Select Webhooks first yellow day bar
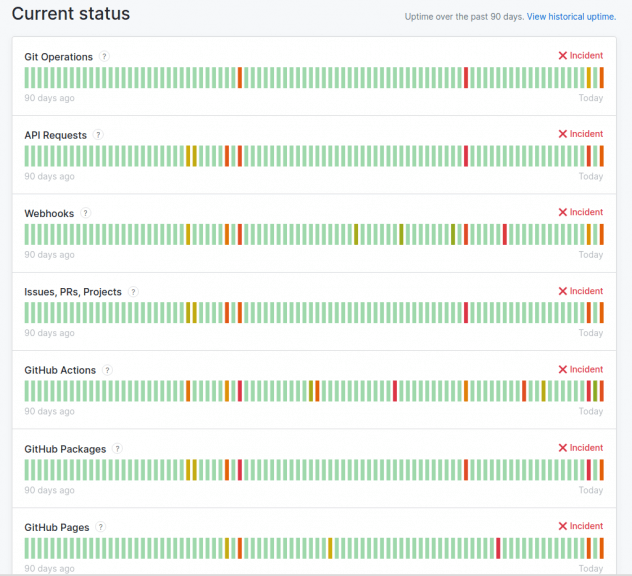632x576 pixels. point(188,234)
